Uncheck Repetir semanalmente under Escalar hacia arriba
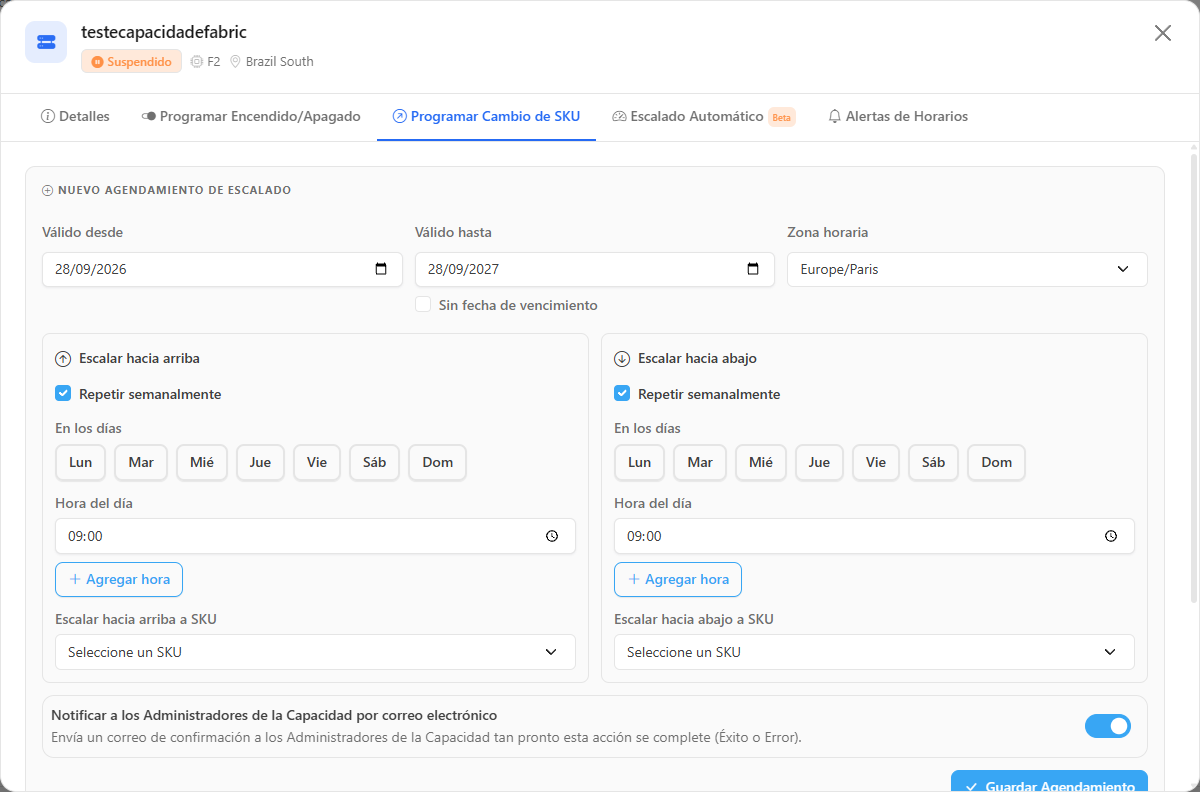This screenshot has height=792, width=1200. point(63,394)
